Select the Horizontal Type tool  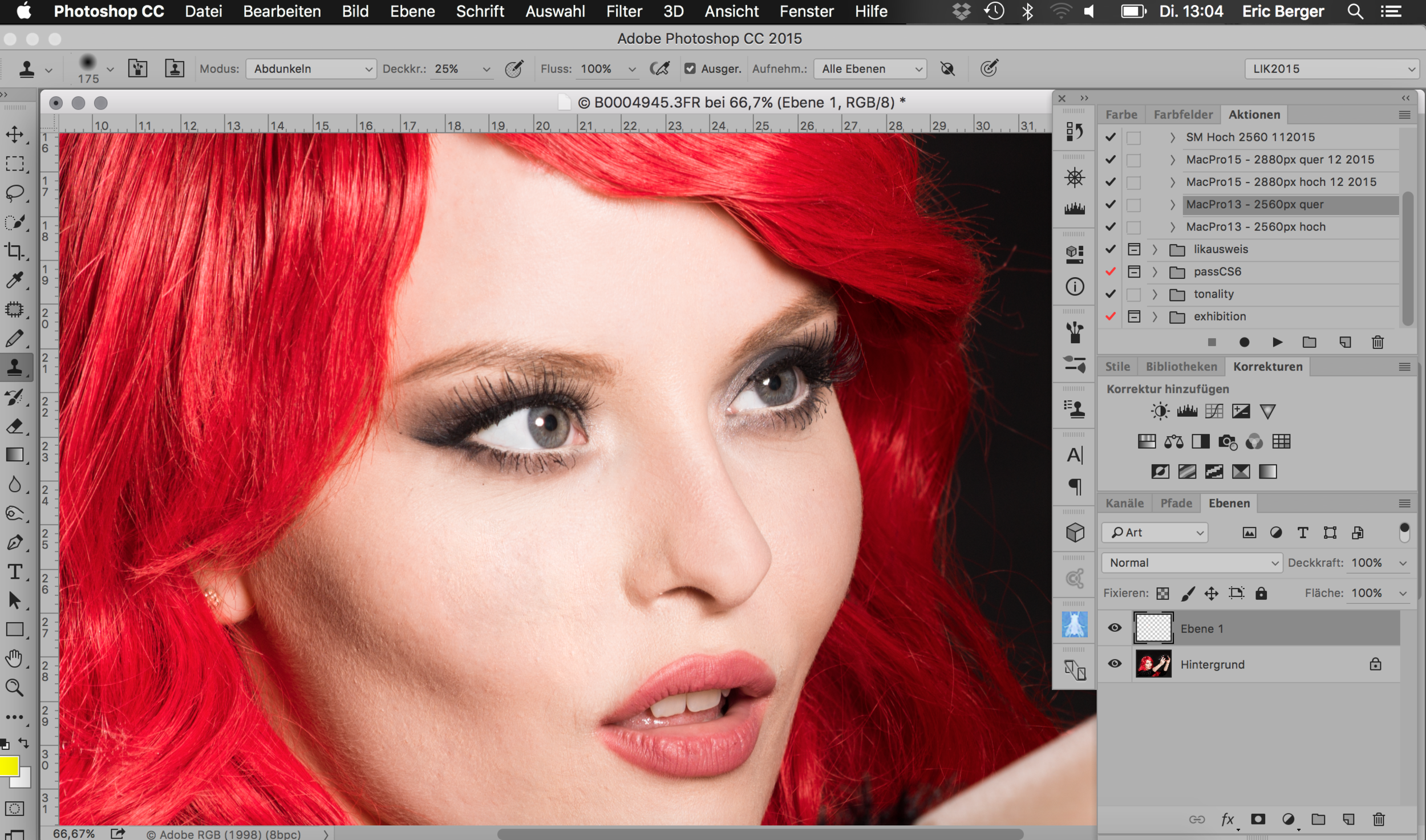14,572
